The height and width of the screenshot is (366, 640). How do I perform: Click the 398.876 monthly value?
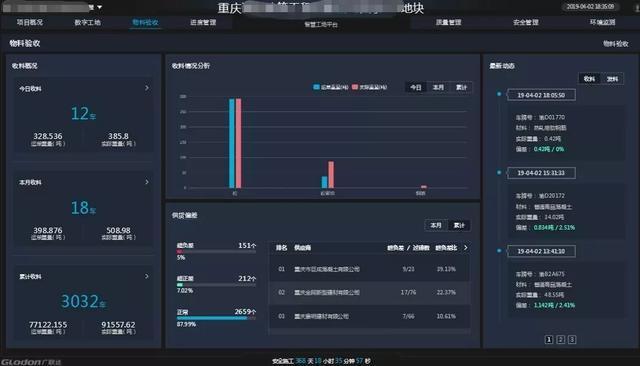[x=48, y=230]
